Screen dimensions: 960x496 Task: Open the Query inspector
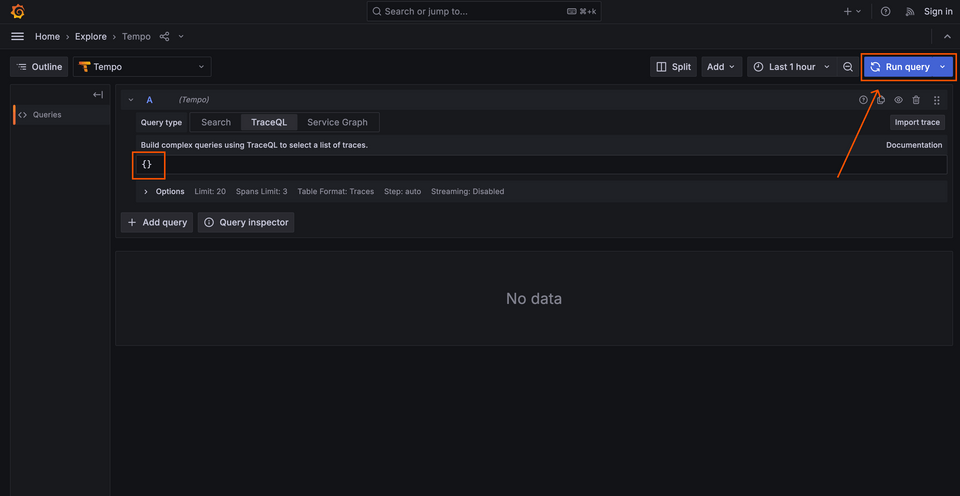pos(246,222)
